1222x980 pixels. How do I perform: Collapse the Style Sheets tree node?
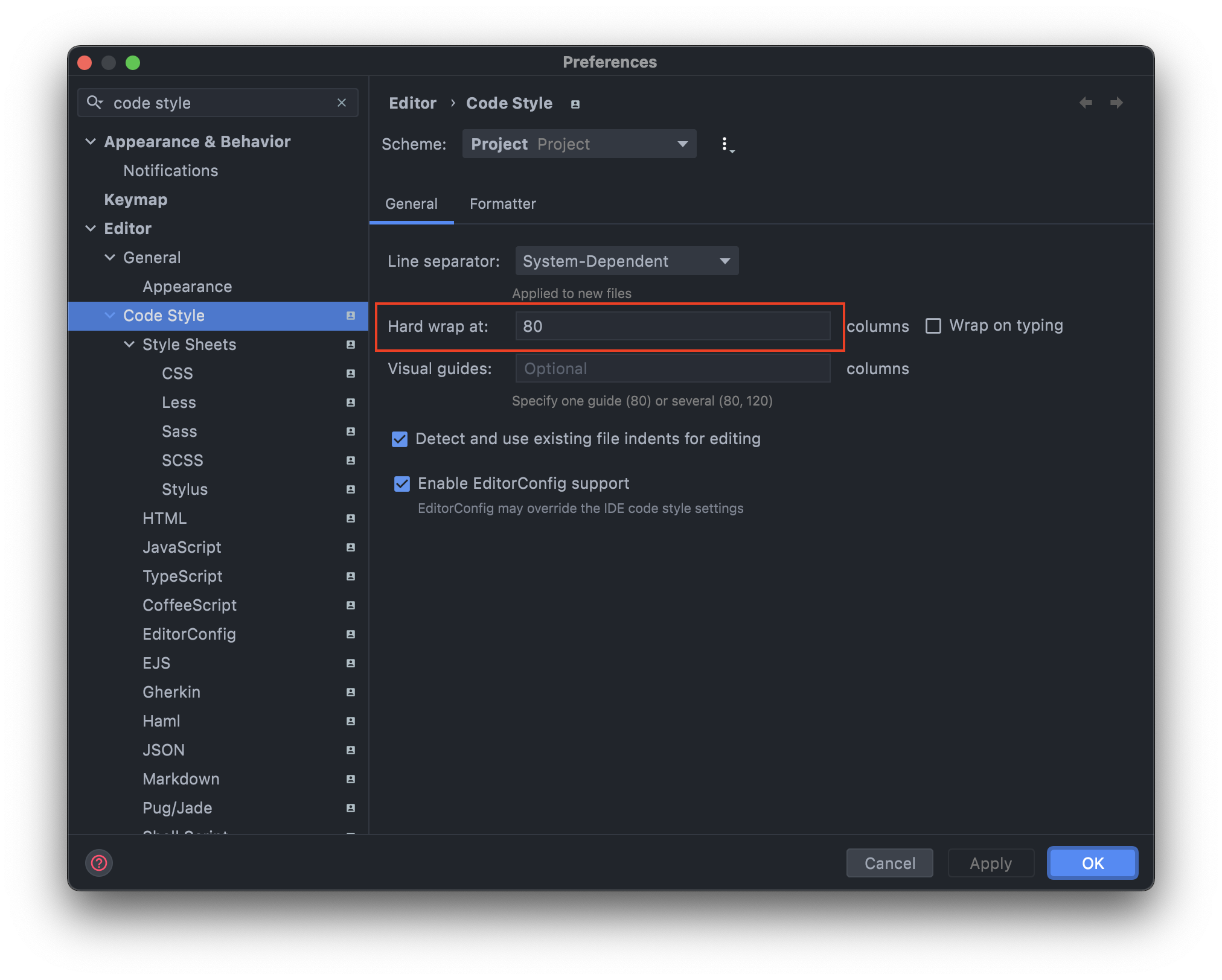pos(129,345)
